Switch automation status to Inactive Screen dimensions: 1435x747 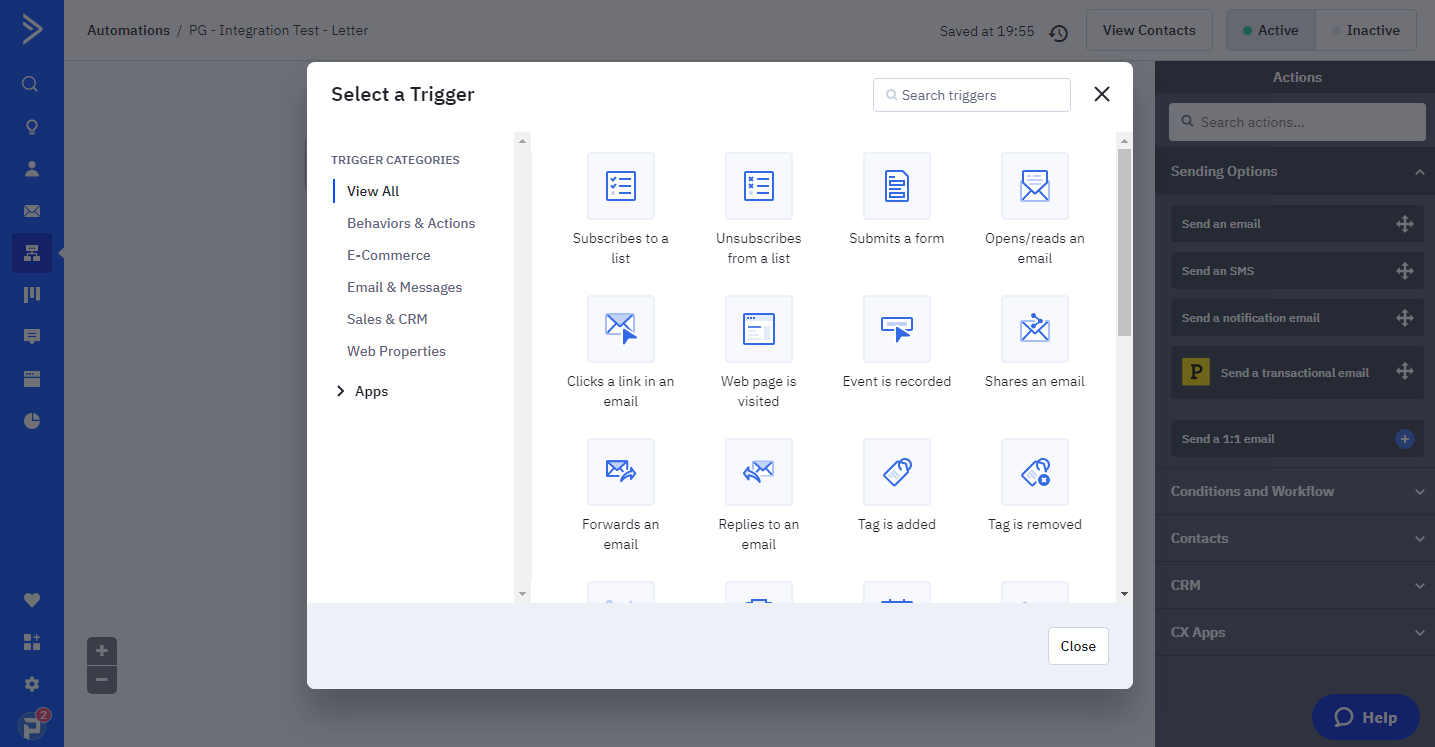(x=1365, y=30)
